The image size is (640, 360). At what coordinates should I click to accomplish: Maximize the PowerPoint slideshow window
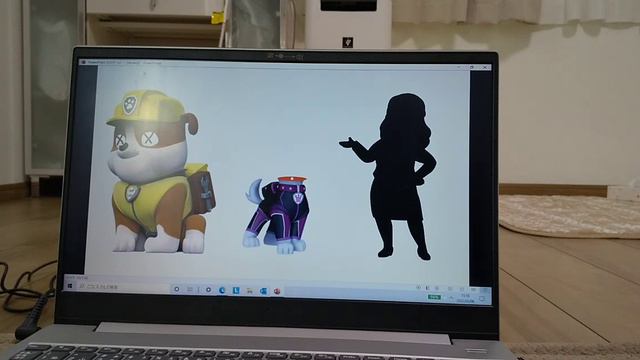coord(471,67)
